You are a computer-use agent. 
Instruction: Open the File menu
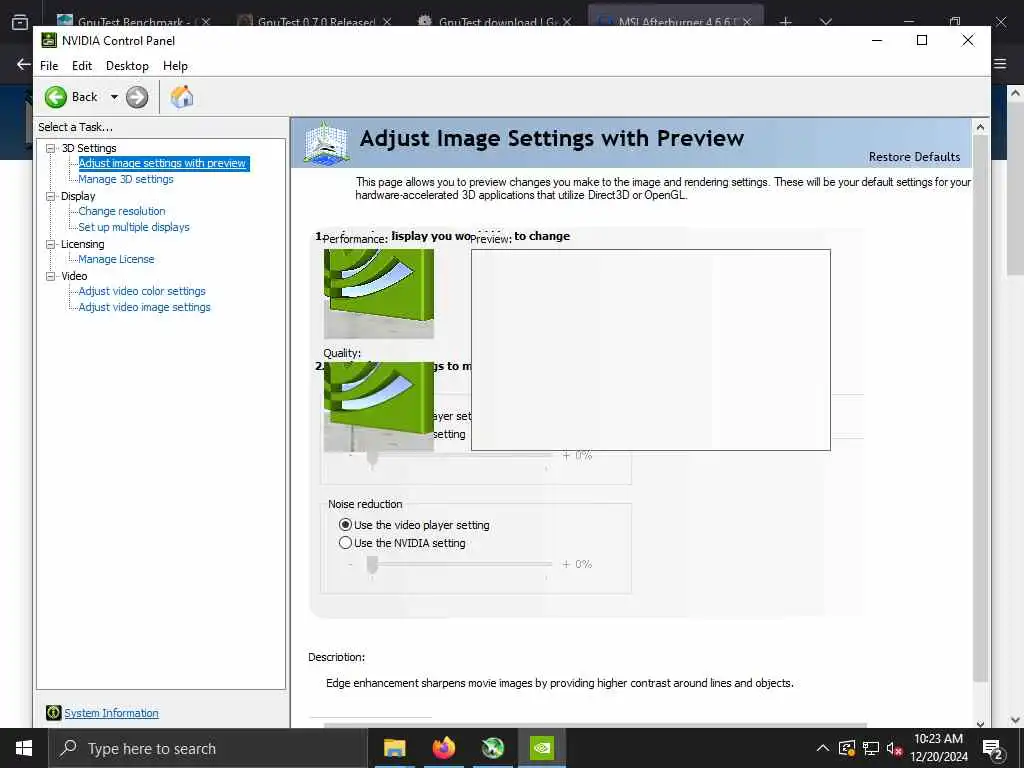click(x=49, y=66)
